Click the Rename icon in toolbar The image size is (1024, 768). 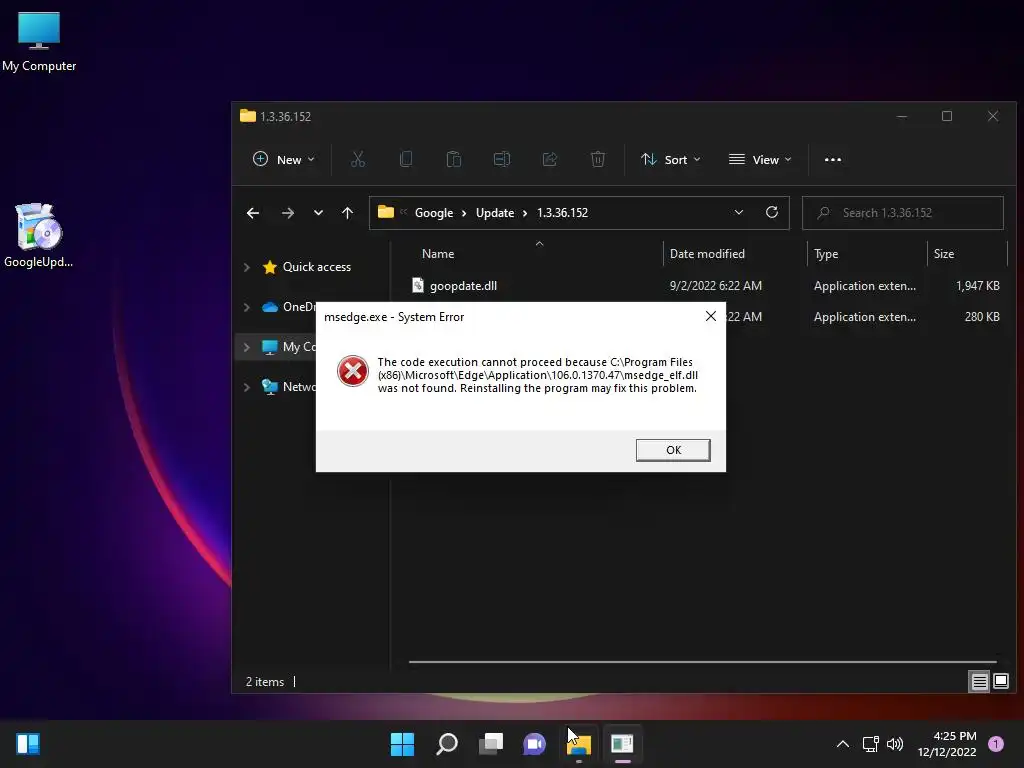pyautogui.click(x=502, y=159)
